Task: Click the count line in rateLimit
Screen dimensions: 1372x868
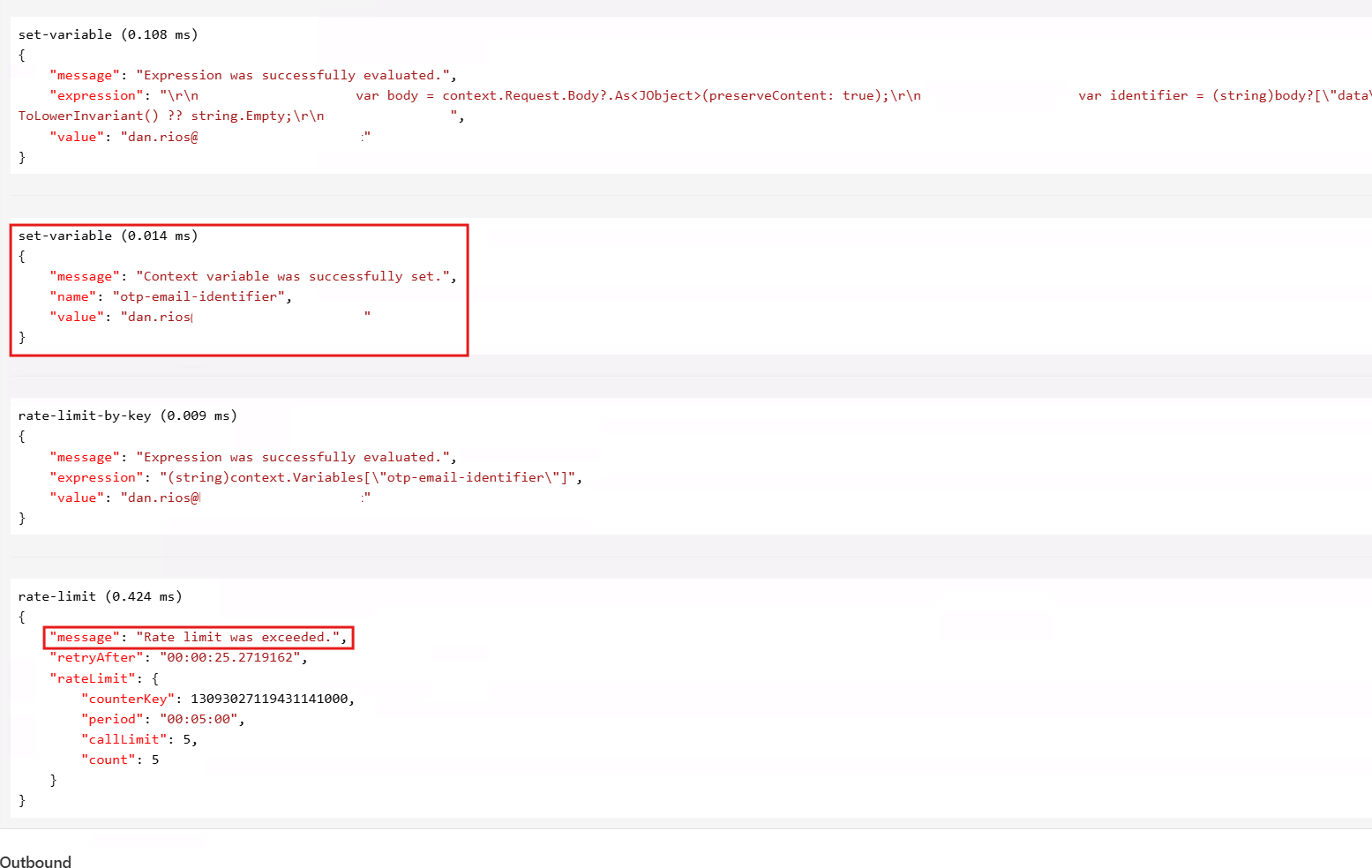Action: pyautogui.click(x=120, y=759)
